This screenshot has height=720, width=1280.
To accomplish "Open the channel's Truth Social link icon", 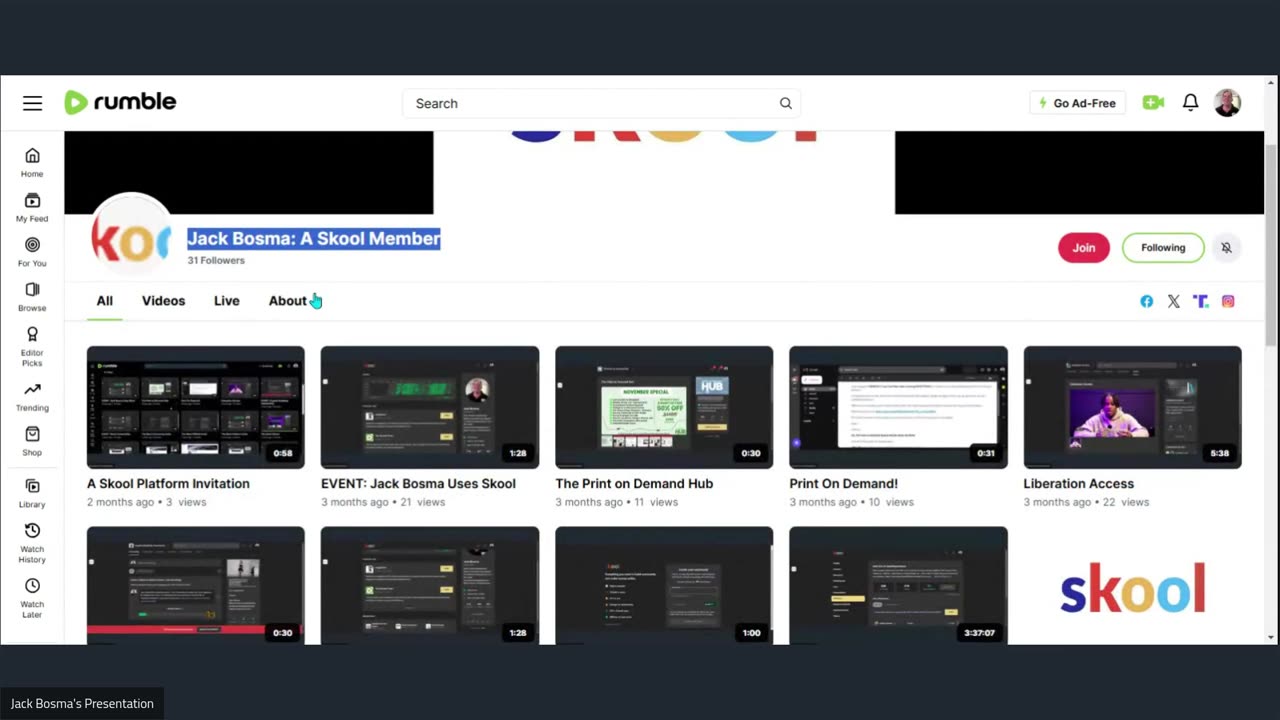I will click(1200, 301).
